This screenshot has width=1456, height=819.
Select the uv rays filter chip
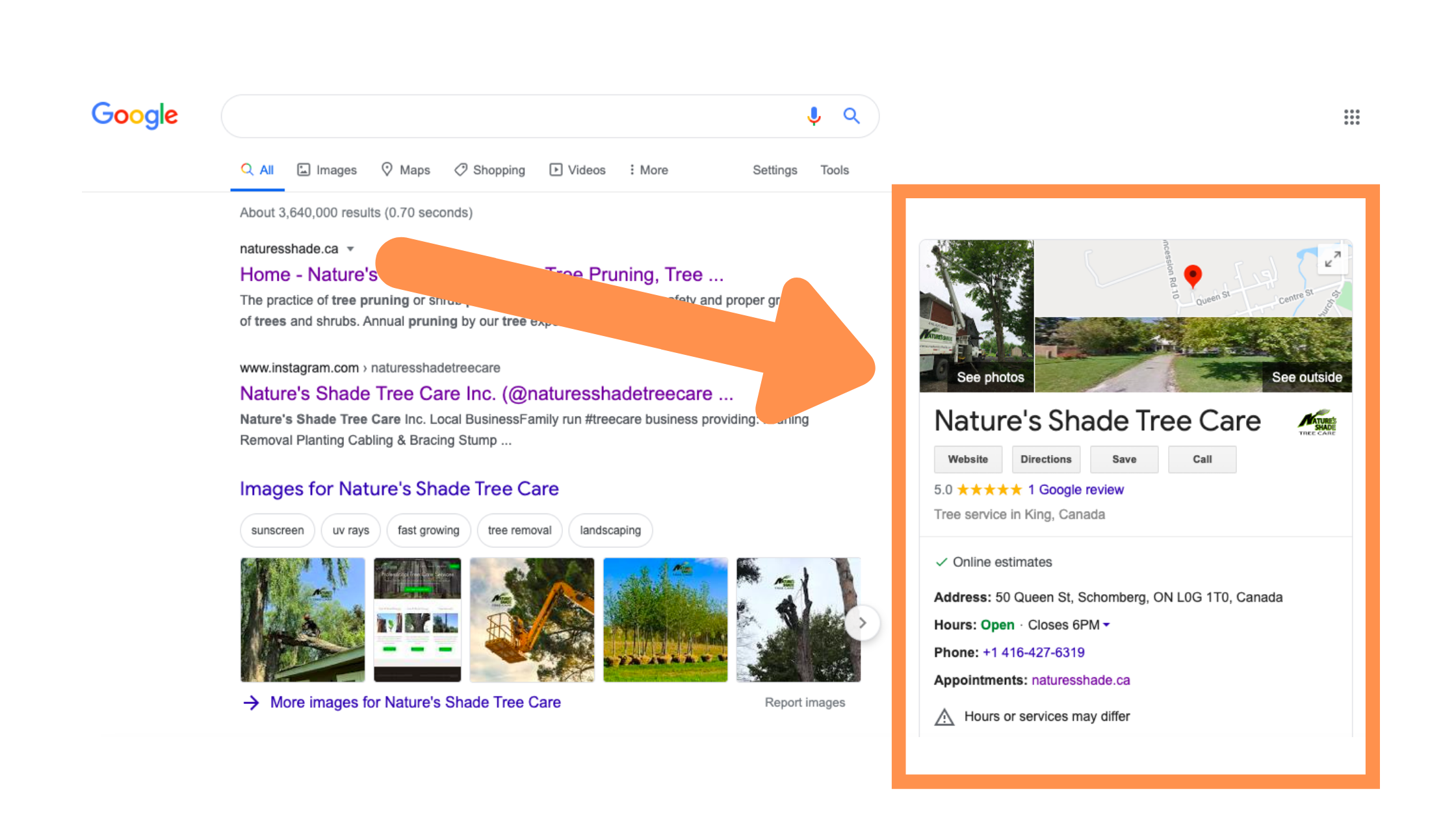[x=351, y=530]
